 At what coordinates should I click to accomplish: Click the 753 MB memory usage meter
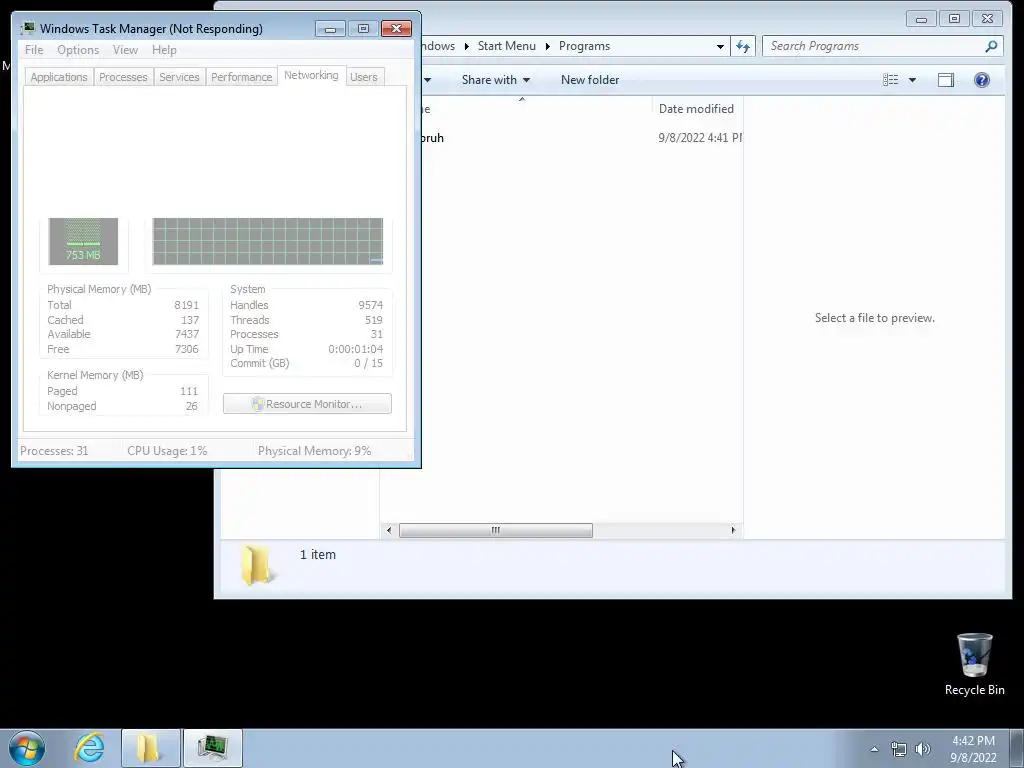[83, 242]
